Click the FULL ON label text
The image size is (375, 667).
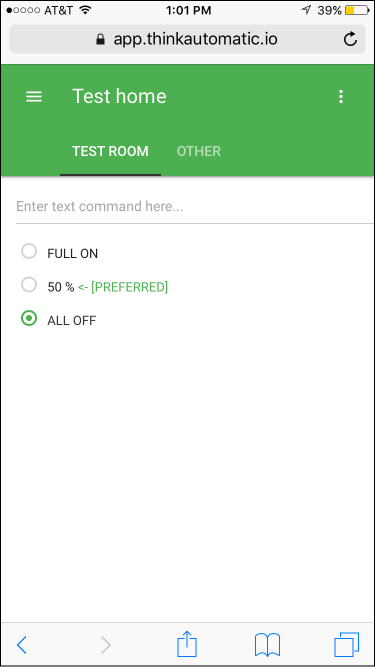tap(73, 254)
